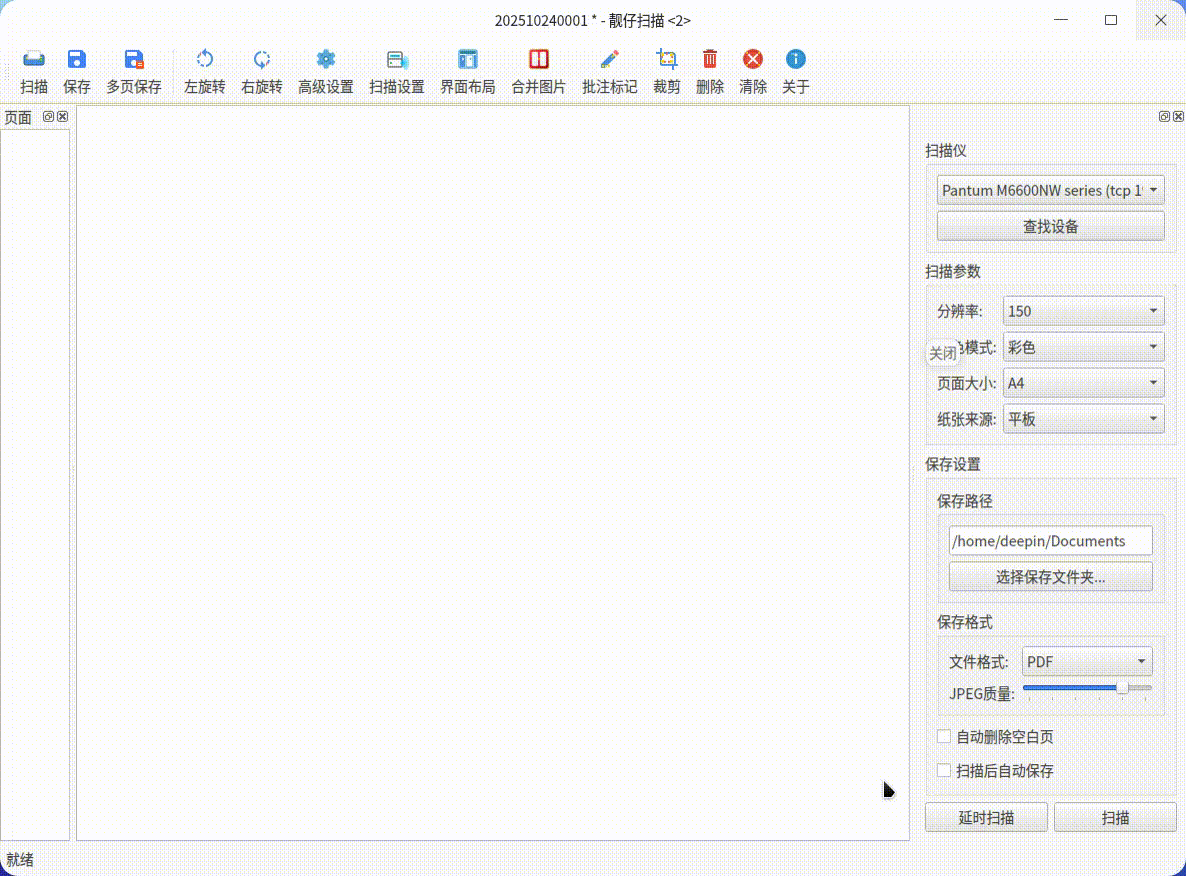This screenshot has width=1186, height=876.
Task: Click 选择保存文件夹... button
Action: click(x=1050, y=577)
